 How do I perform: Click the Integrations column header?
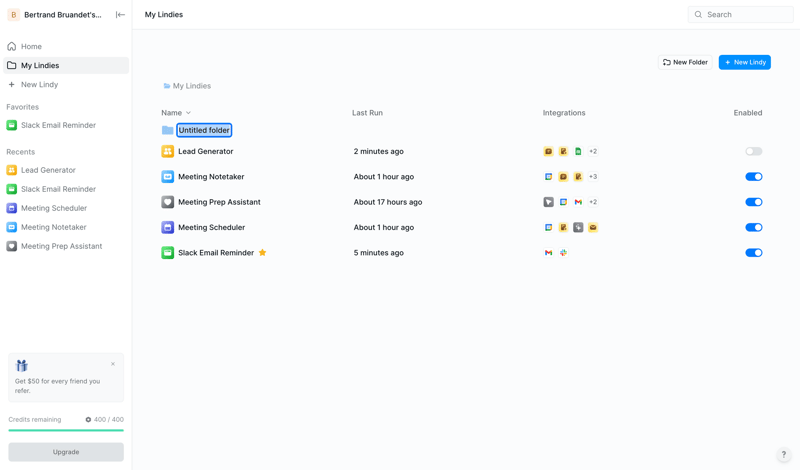tap(564, 113)
